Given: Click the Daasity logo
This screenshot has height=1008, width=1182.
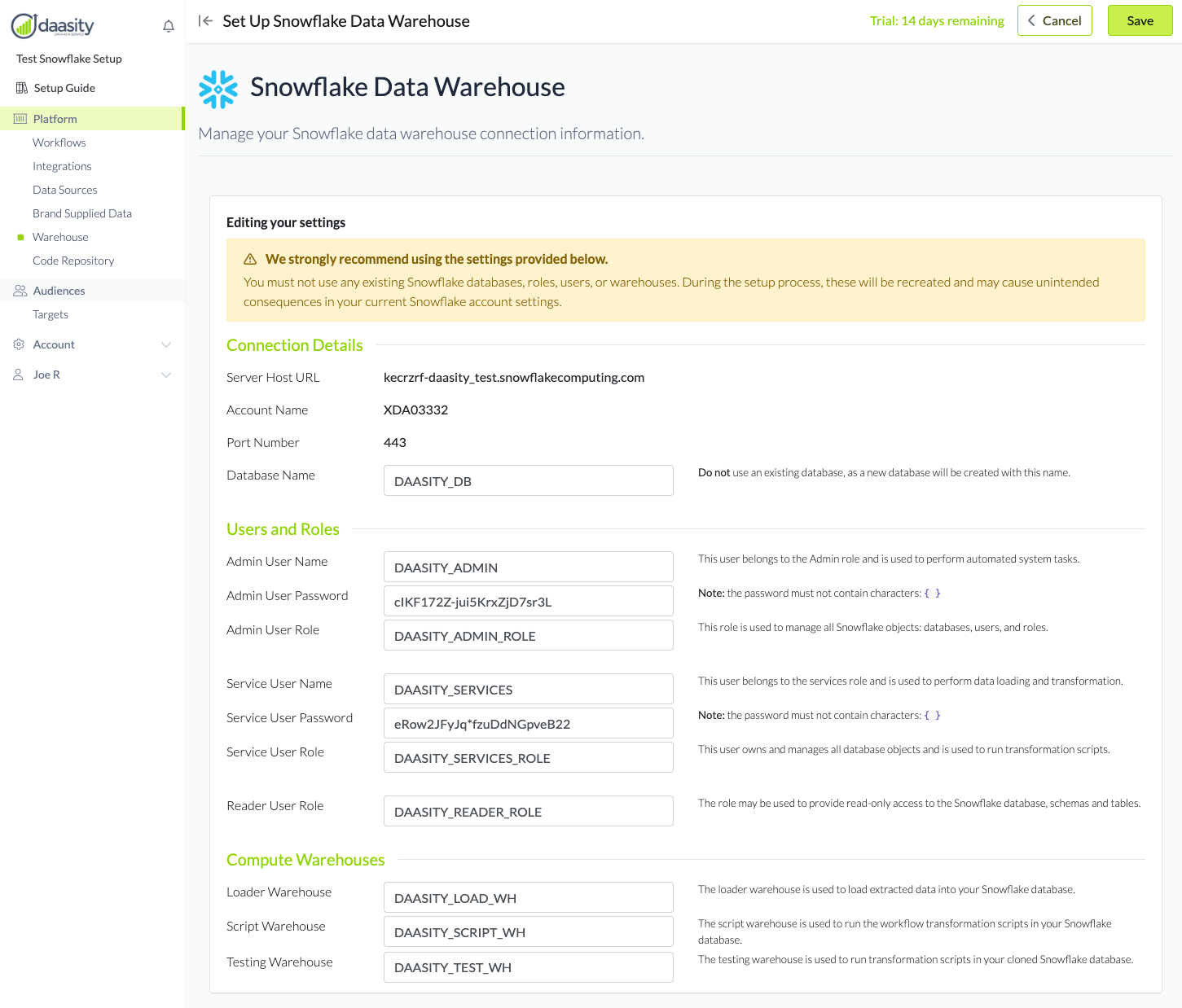Looking at the screenshot, I should pos(53,26).
